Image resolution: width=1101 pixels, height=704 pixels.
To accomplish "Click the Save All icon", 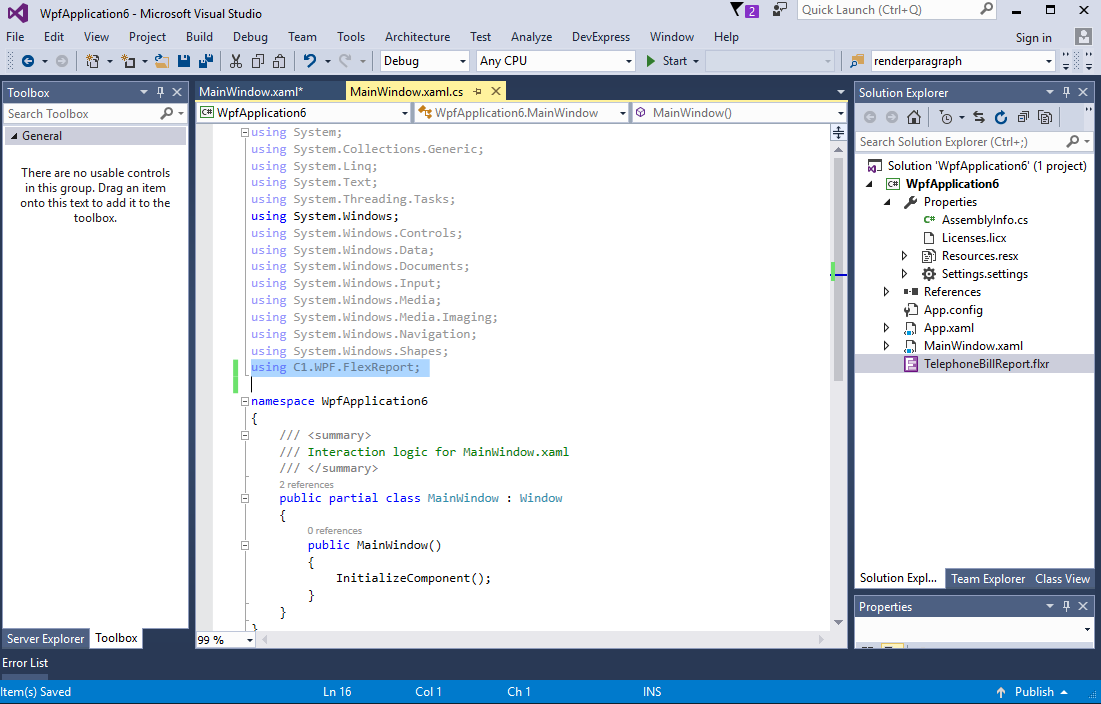I will (206, 61).
